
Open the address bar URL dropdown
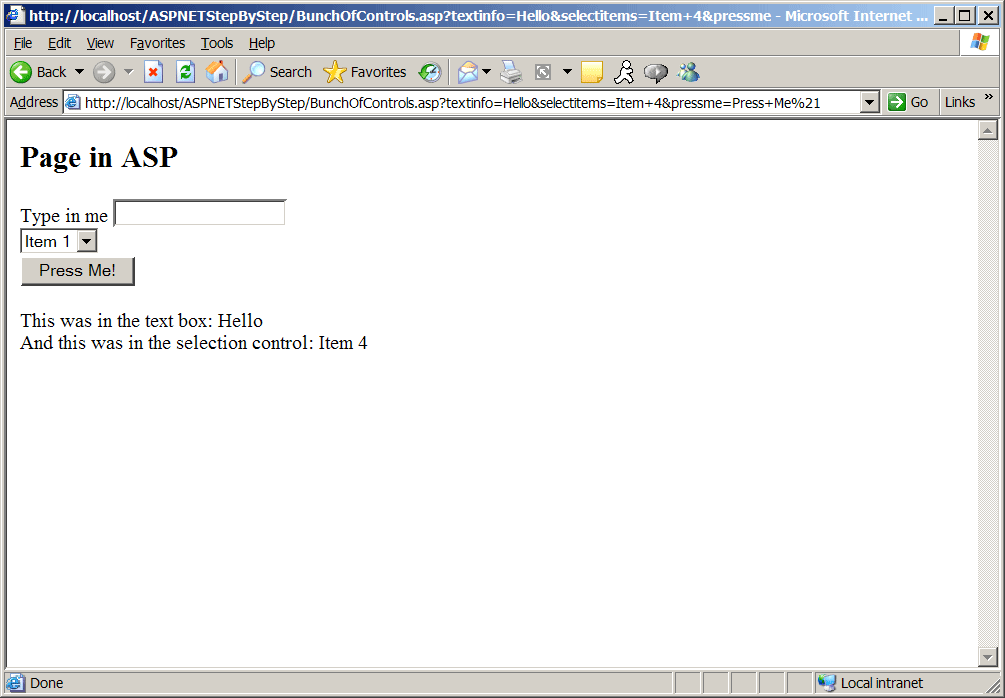[869, 102]
